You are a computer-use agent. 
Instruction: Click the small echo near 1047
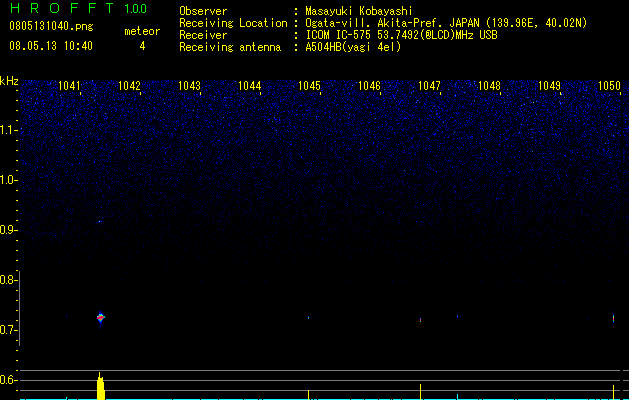[420, 320]
